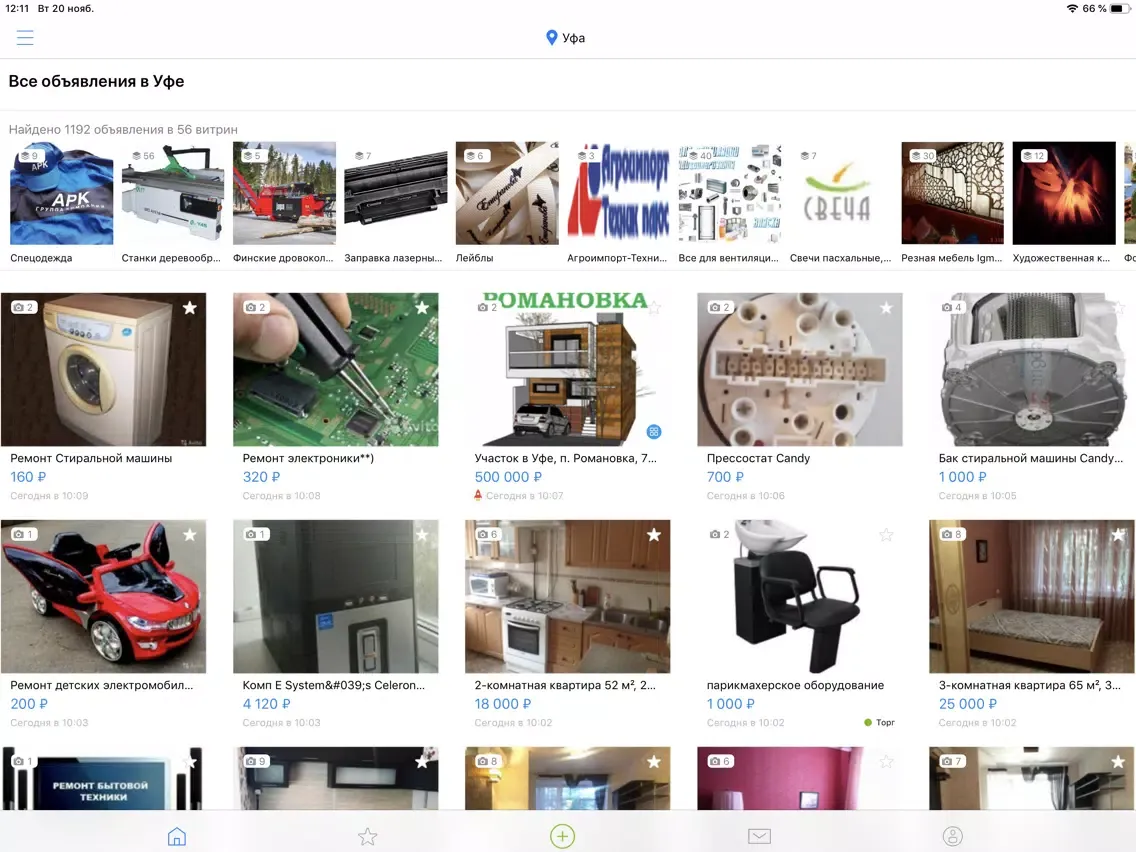Open the Бак стиральной машины Candy title

tap(1030, 458)
